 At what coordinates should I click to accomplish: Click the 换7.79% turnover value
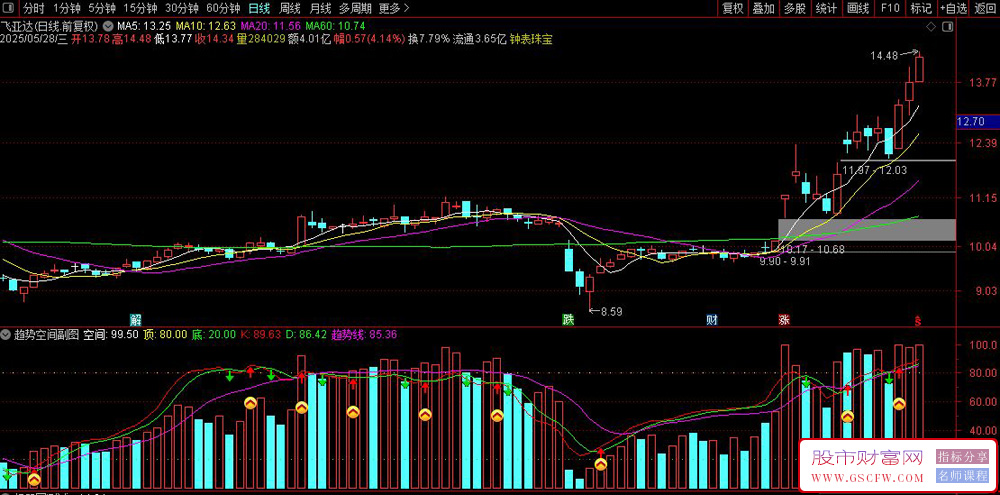429,39
